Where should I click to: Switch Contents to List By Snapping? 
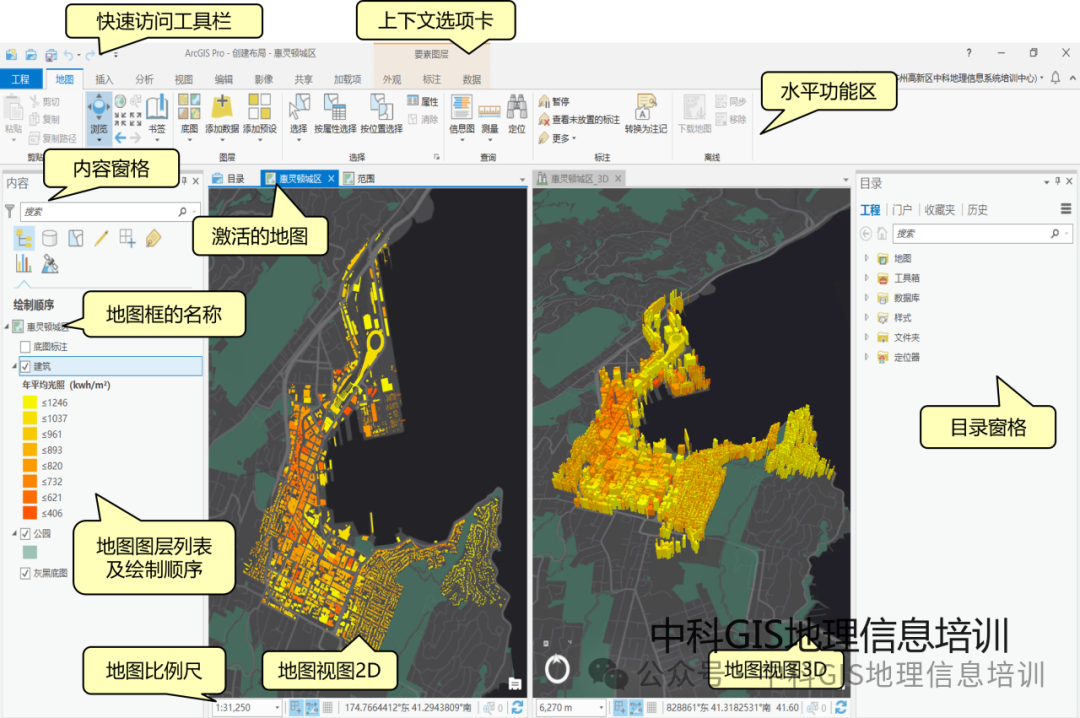[127, 238]
